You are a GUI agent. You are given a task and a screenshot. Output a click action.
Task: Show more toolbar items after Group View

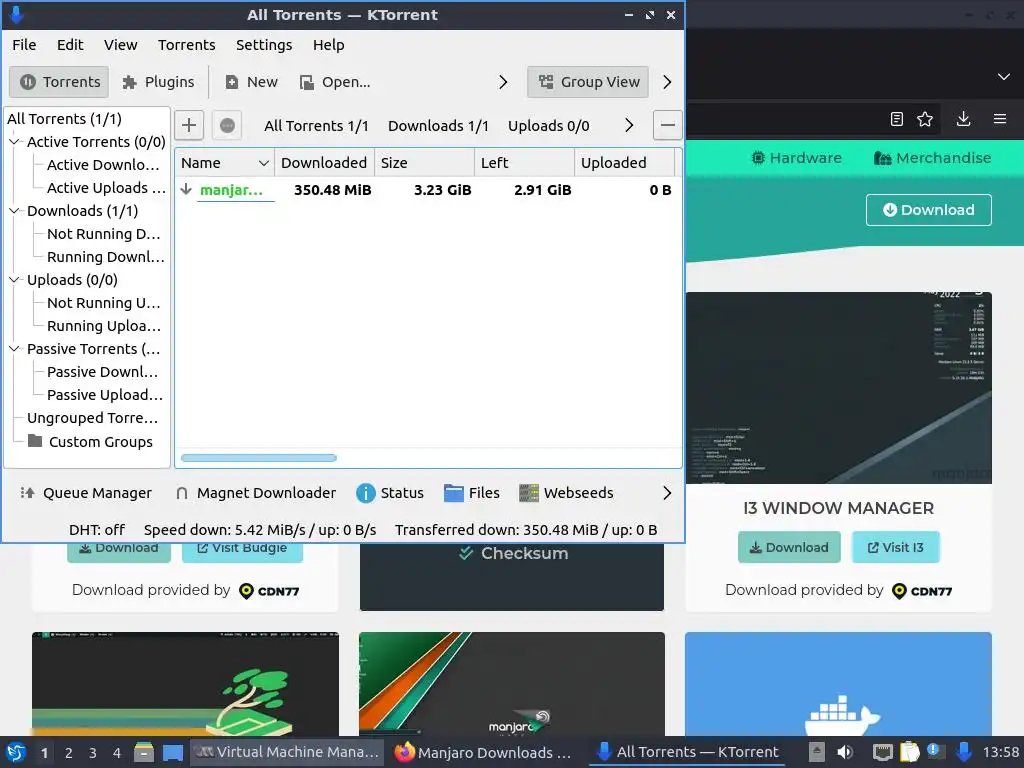pyautogui.click(x=667, y=82)
